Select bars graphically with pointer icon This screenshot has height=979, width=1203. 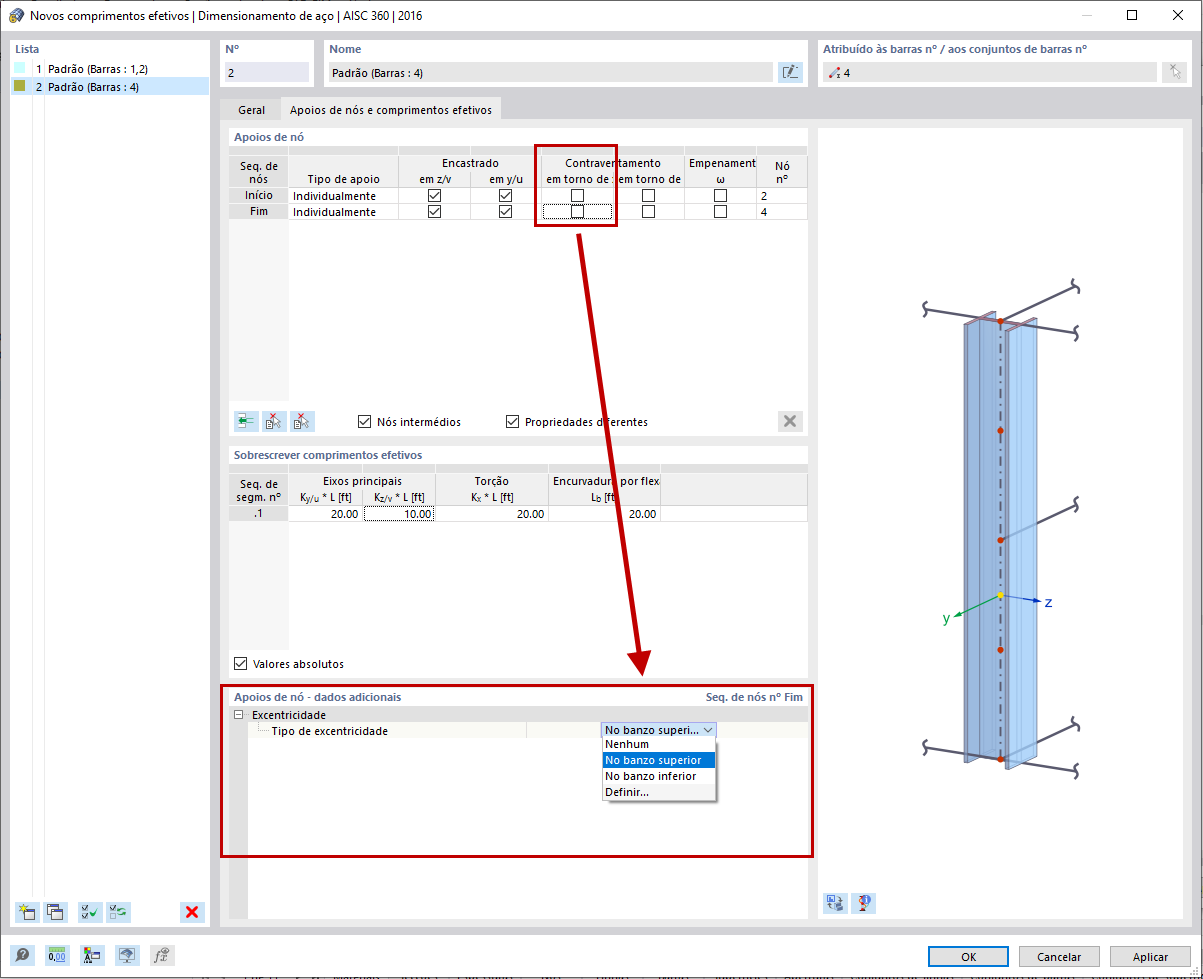click(x=1174, y=71)
